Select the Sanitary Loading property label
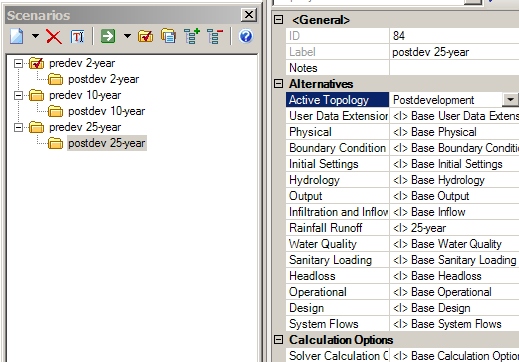This screenshot has height=362, width=519. [330, 260]
